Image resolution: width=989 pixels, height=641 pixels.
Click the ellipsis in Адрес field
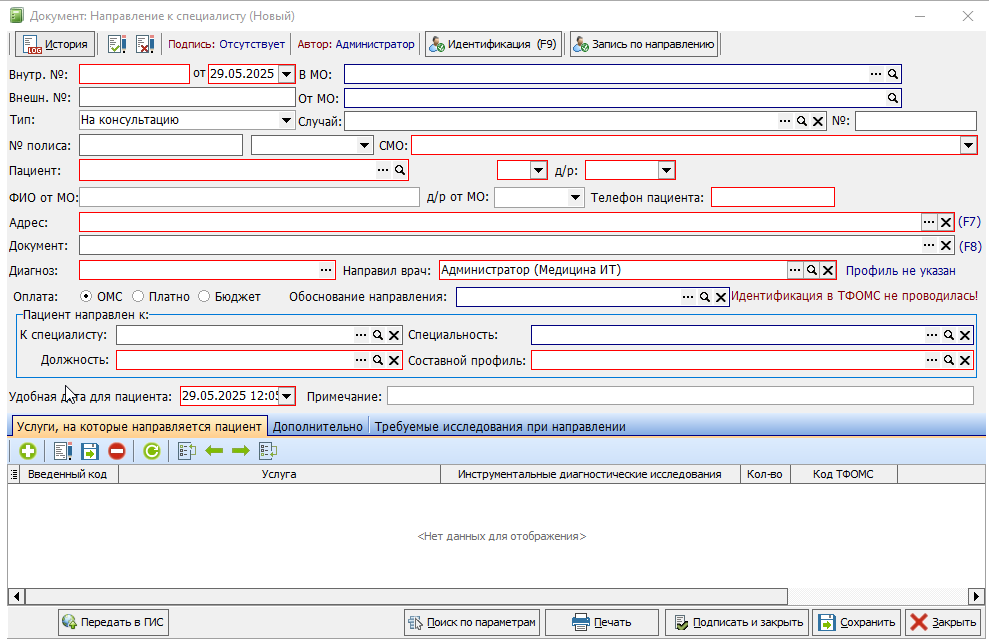[x=929, y=222]
